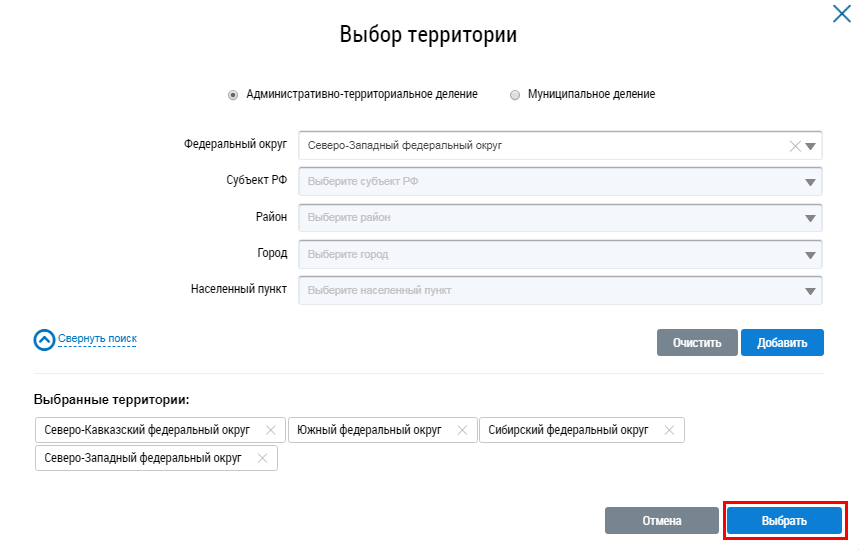Remove Сибирский федеральный округ tag
Viewport: 859px width, 550px height.
(x=669, y=430)
